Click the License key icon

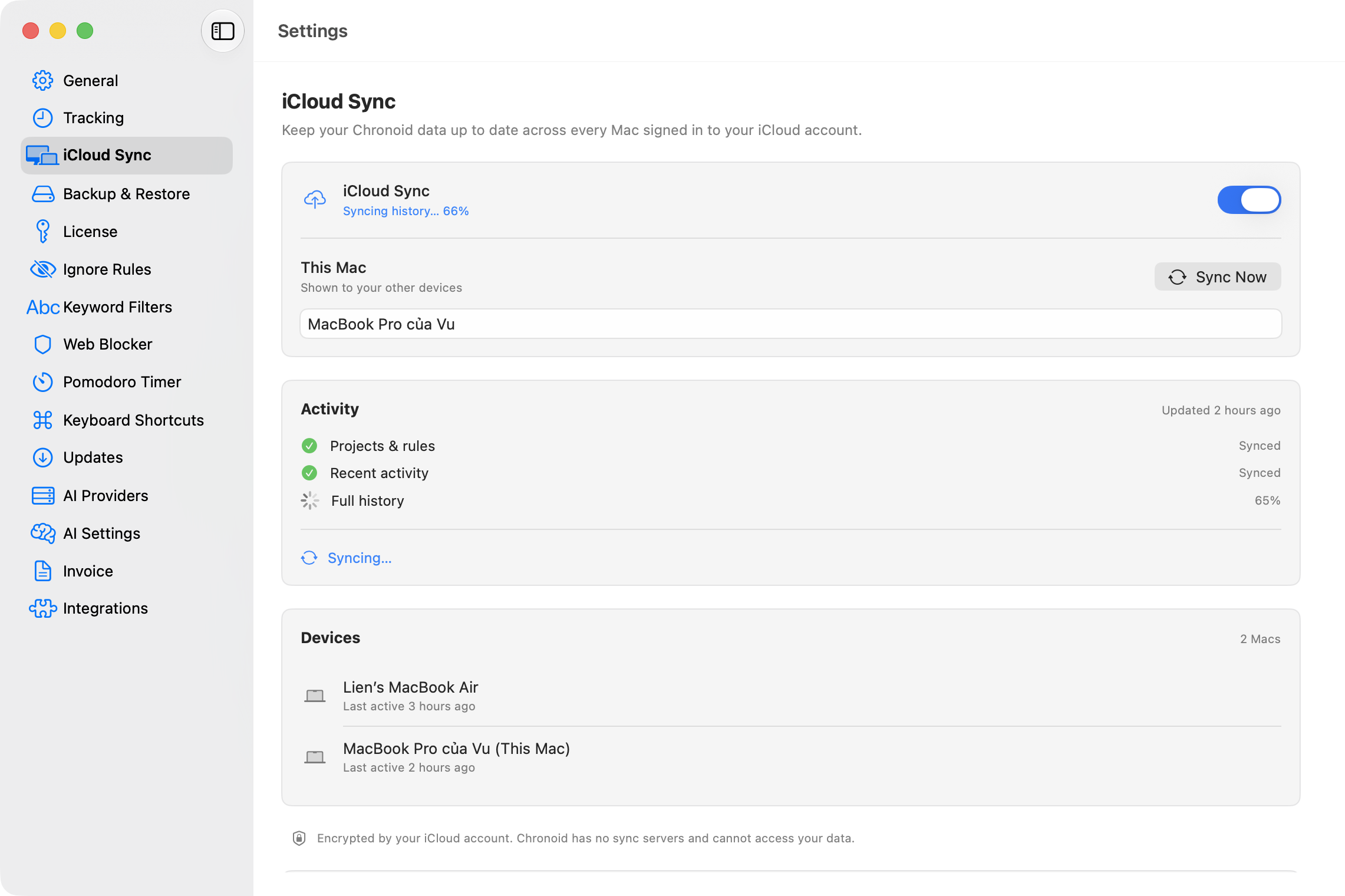point(42,232)
